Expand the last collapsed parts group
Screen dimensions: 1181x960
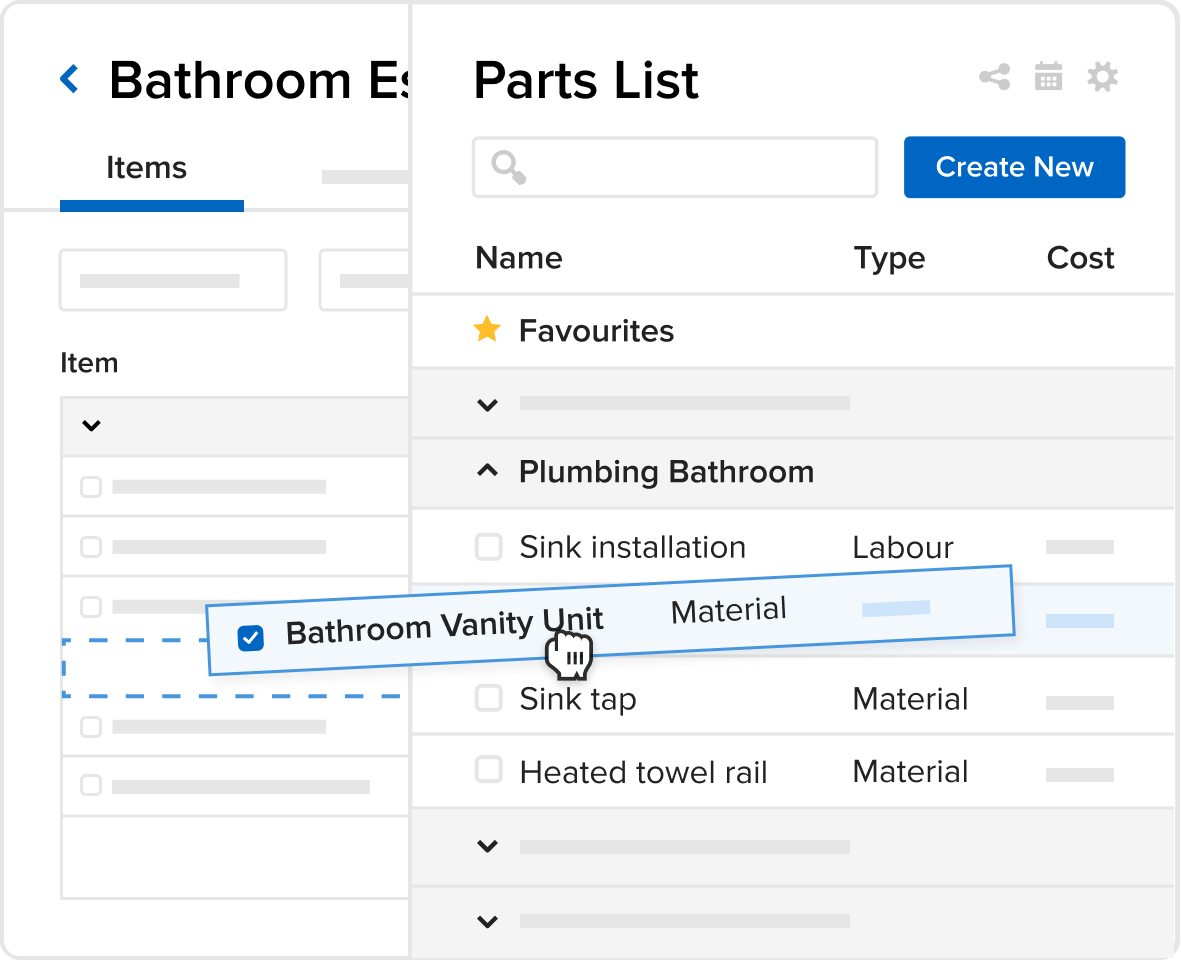(x=487, y=921)
